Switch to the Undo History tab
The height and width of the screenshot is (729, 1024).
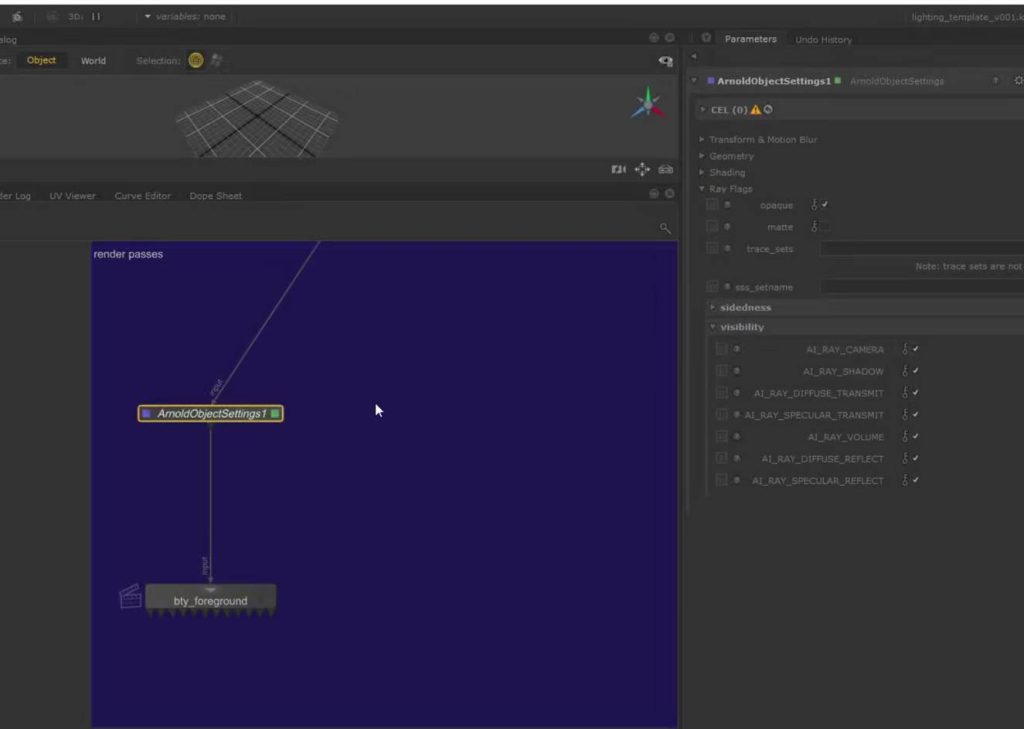(823, 40)
